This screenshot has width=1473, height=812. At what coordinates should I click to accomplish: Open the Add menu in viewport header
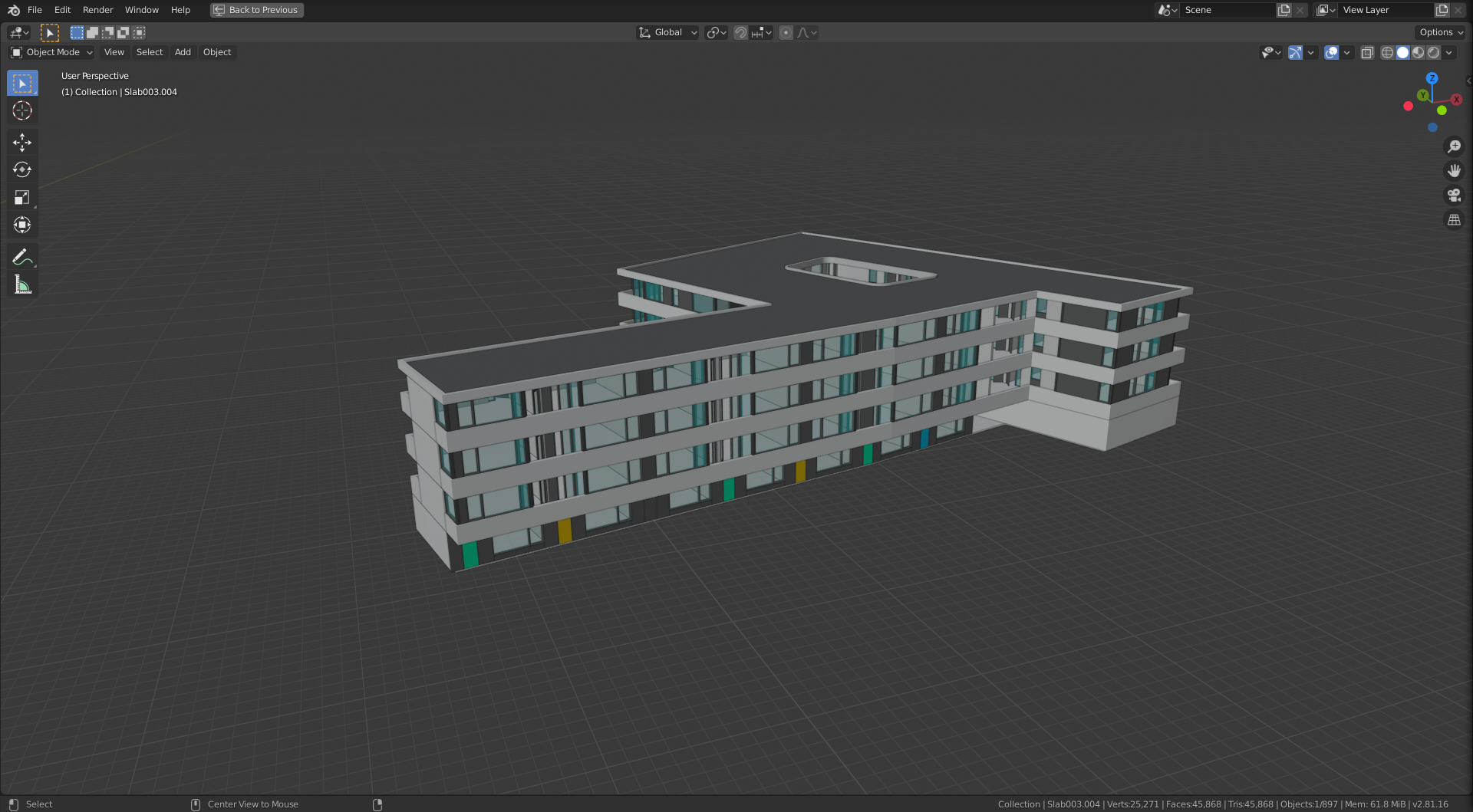point(183,52)
